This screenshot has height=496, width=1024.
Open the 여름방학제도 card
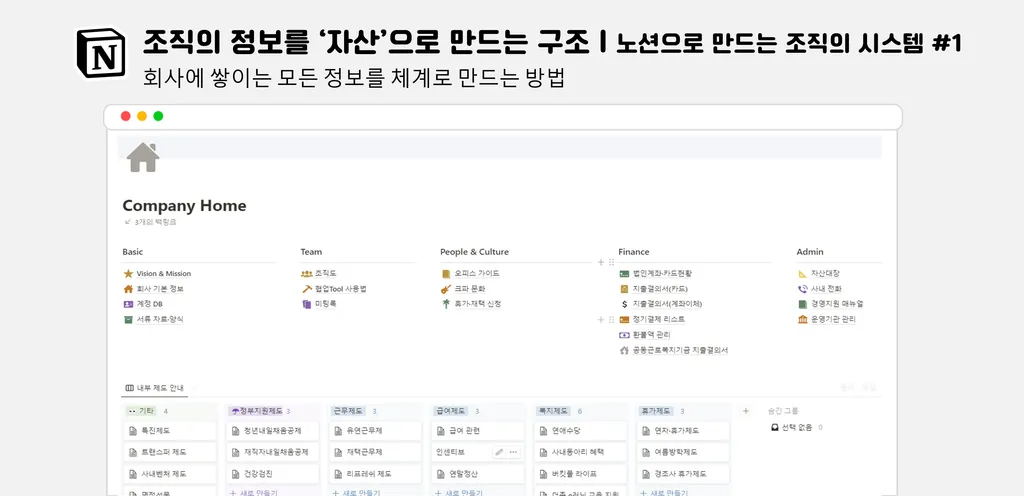click(x=683, y=452)
